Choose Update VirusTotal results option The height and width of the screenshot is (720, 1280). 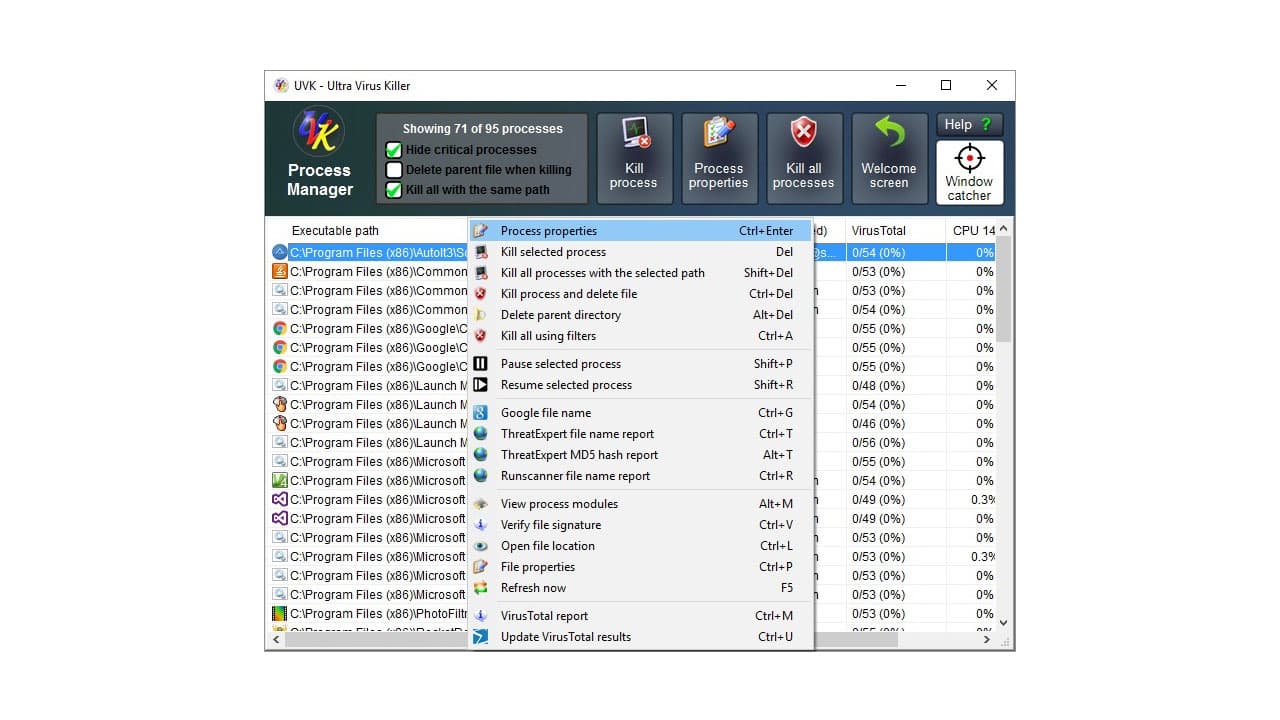(x=565, y=636)
